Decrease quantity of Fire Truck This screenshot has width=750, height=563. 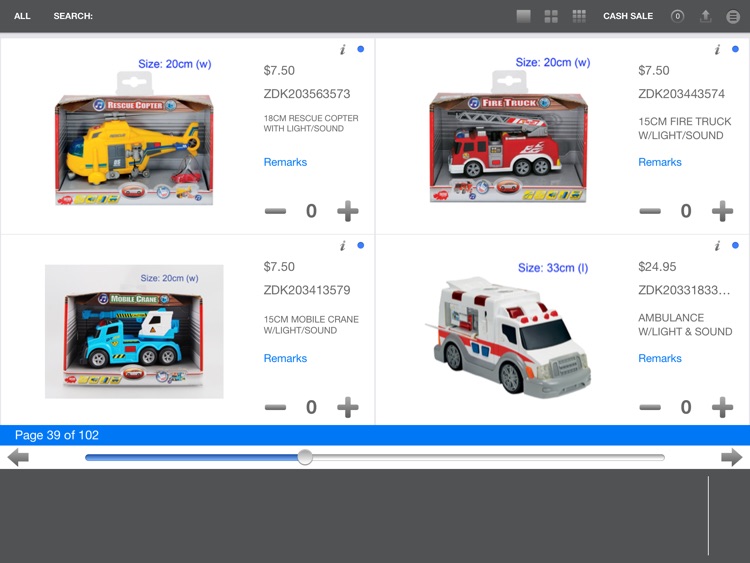click(650, 211)
